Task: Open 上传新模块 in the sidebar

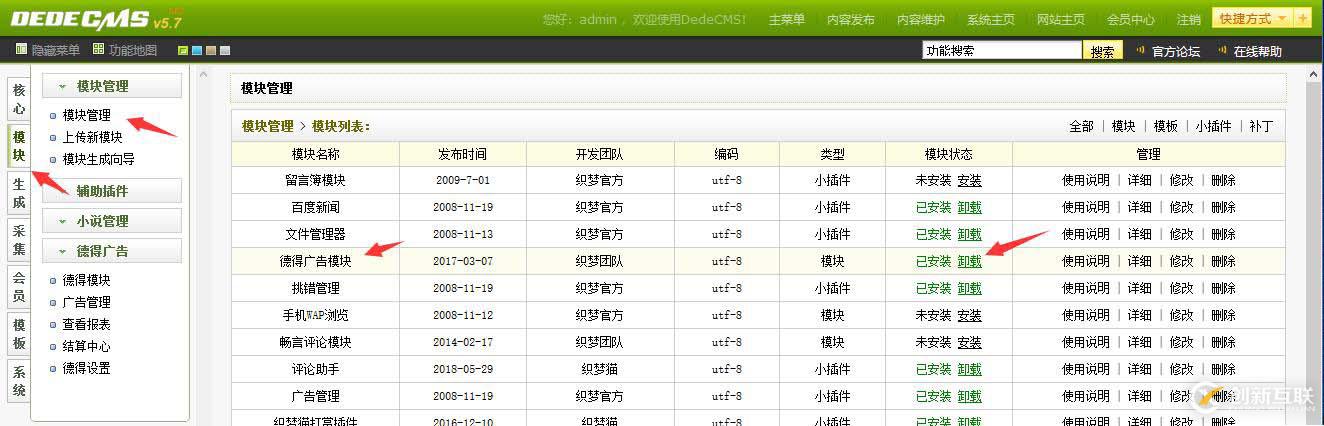Action: [93, 138]
